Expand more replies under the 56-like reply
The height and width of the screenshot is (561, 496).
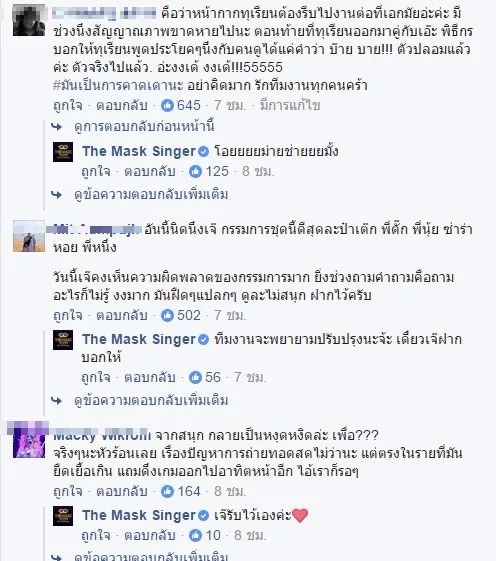coord(151,400)
